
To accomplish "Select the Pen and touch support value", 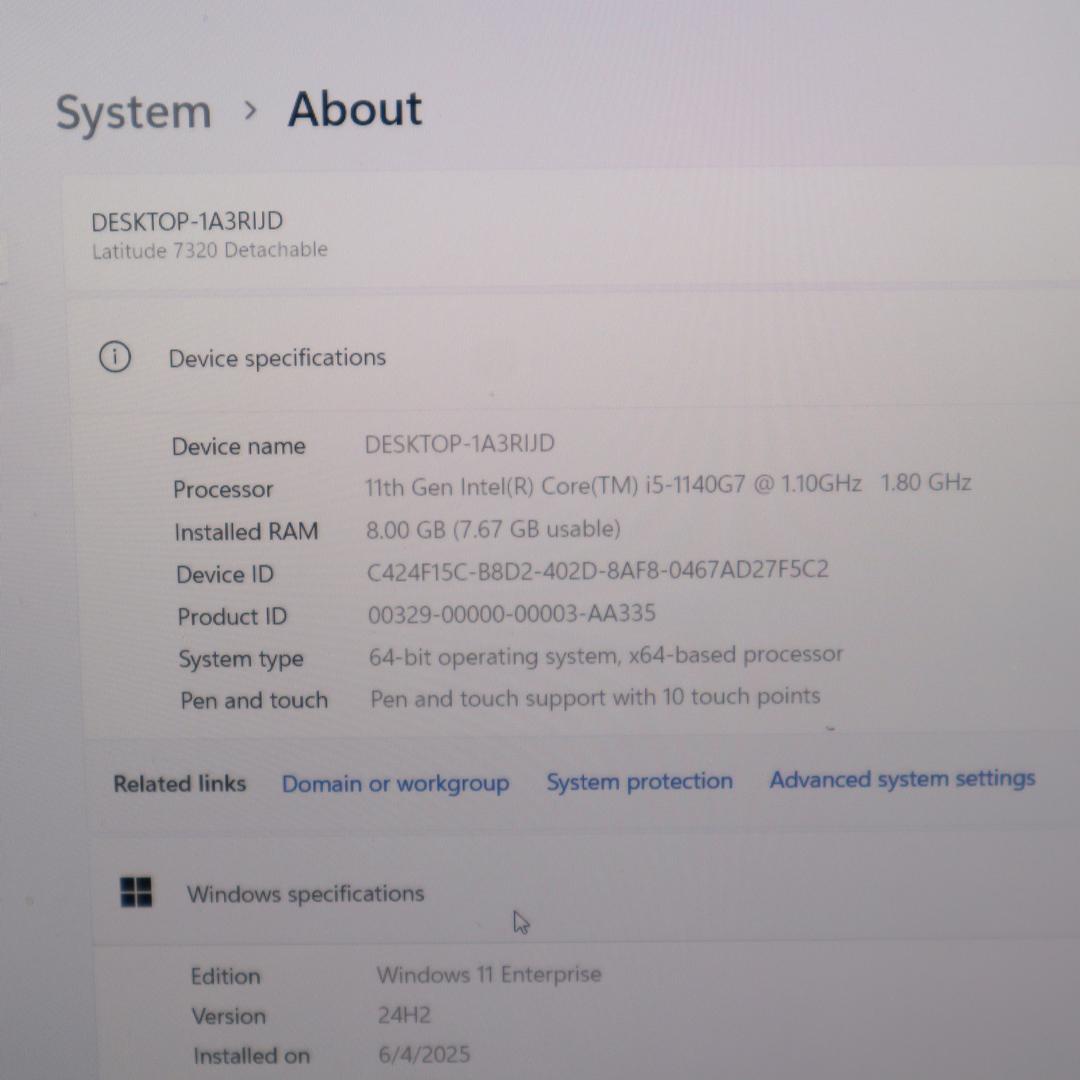I will [595, 698].
